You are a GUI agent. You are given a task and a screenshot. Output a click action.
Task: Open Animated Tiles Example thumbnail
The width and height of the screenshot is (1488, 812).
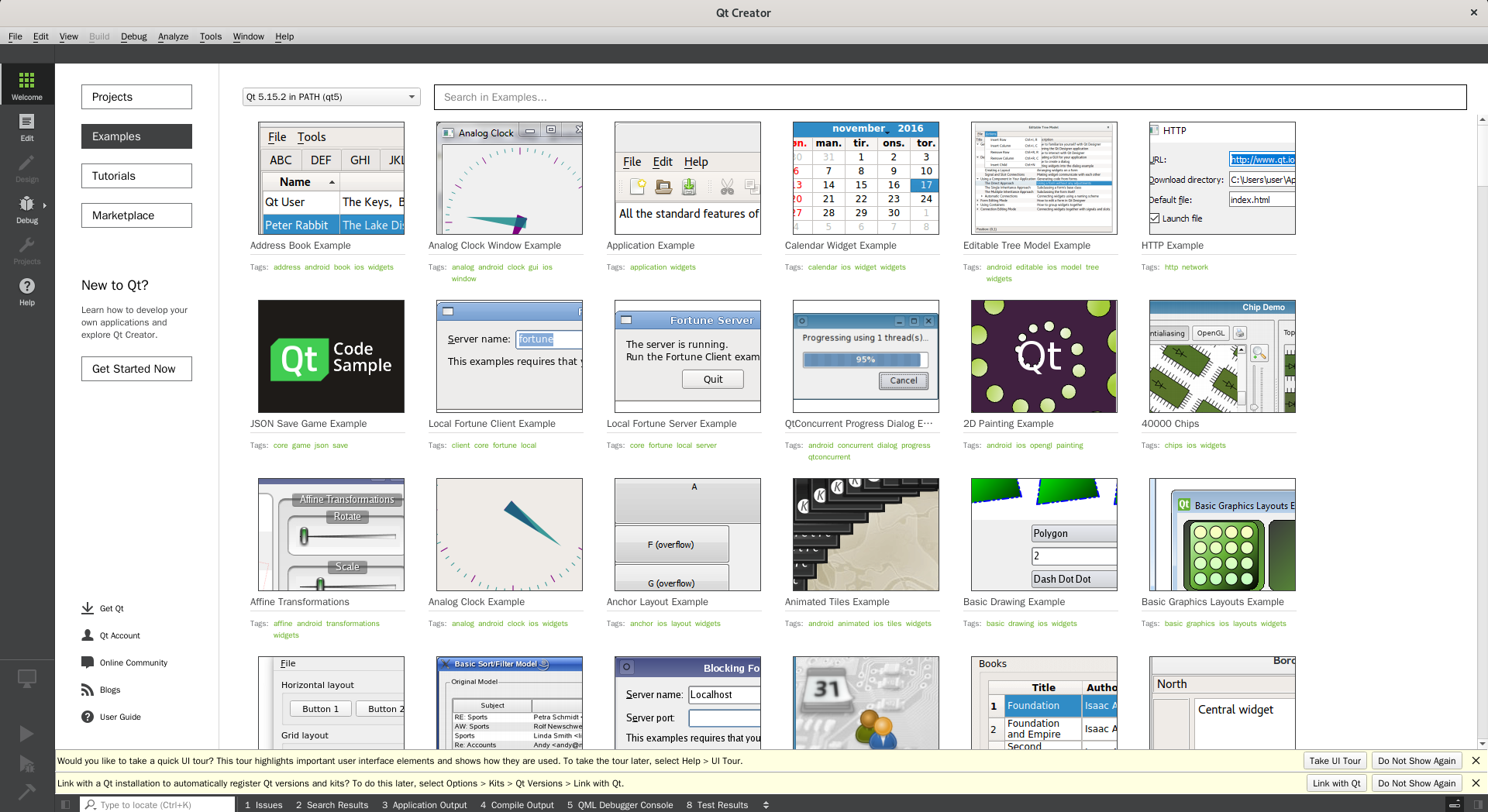coord(866,535)
